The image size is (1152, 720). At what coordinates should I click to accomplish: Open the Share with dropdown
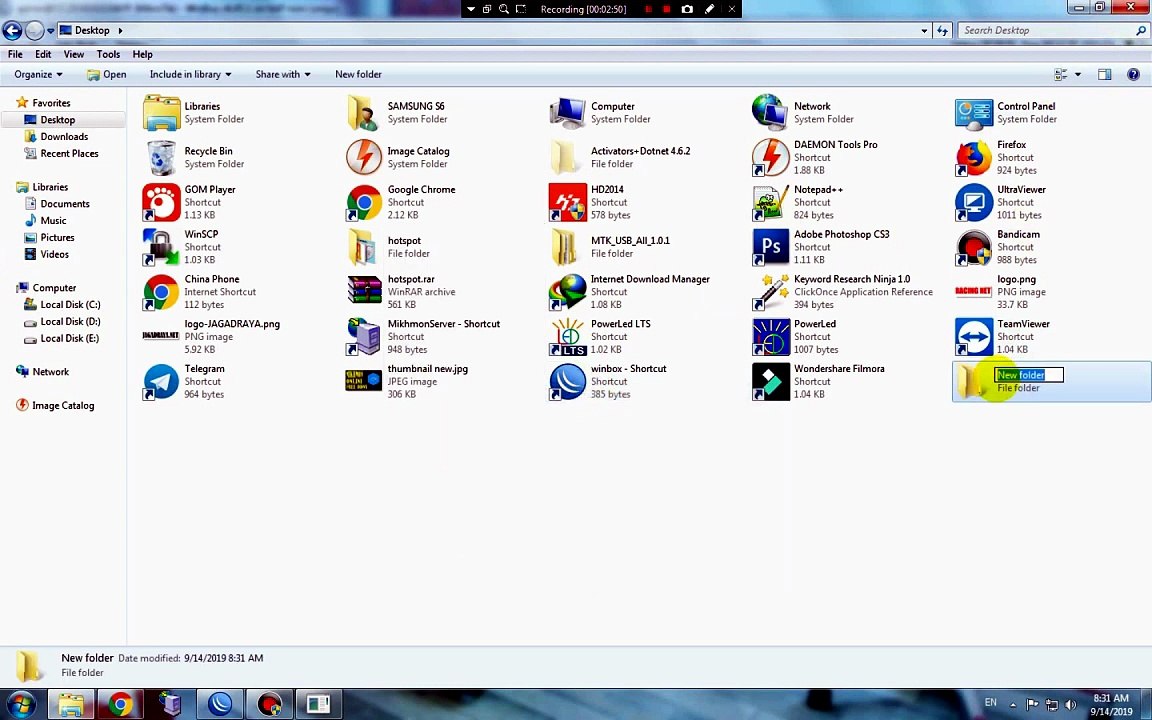click(283, 74)
